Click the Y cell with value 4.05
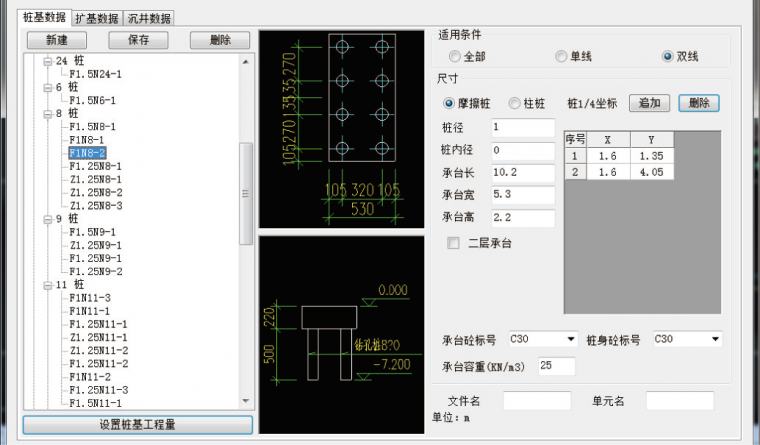 tap(652, 172)
